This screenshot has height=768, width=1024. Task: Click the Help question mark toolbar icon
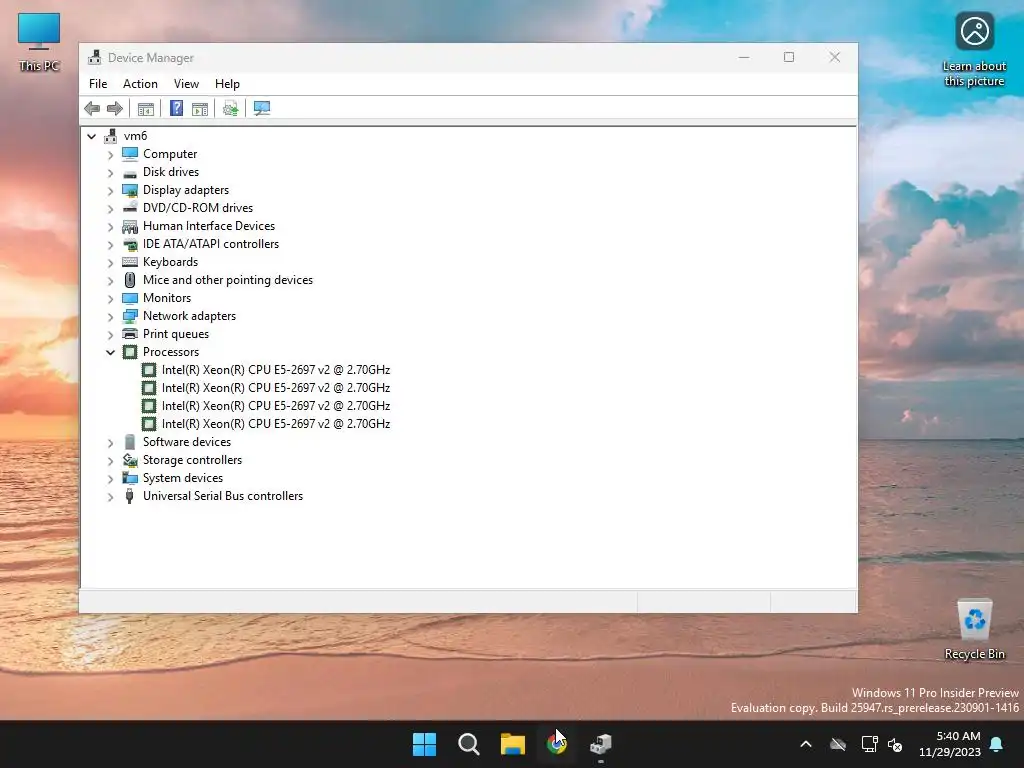pos(176,108)
